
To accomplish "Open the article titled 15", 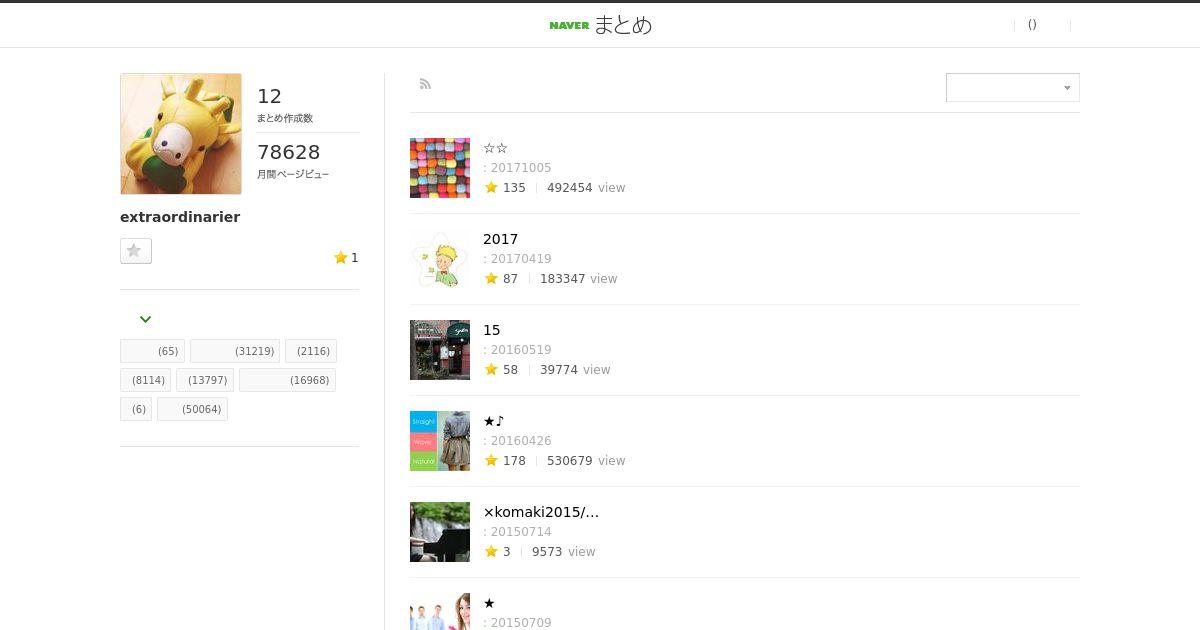I will pyautogui.click(x=491, y=330).
